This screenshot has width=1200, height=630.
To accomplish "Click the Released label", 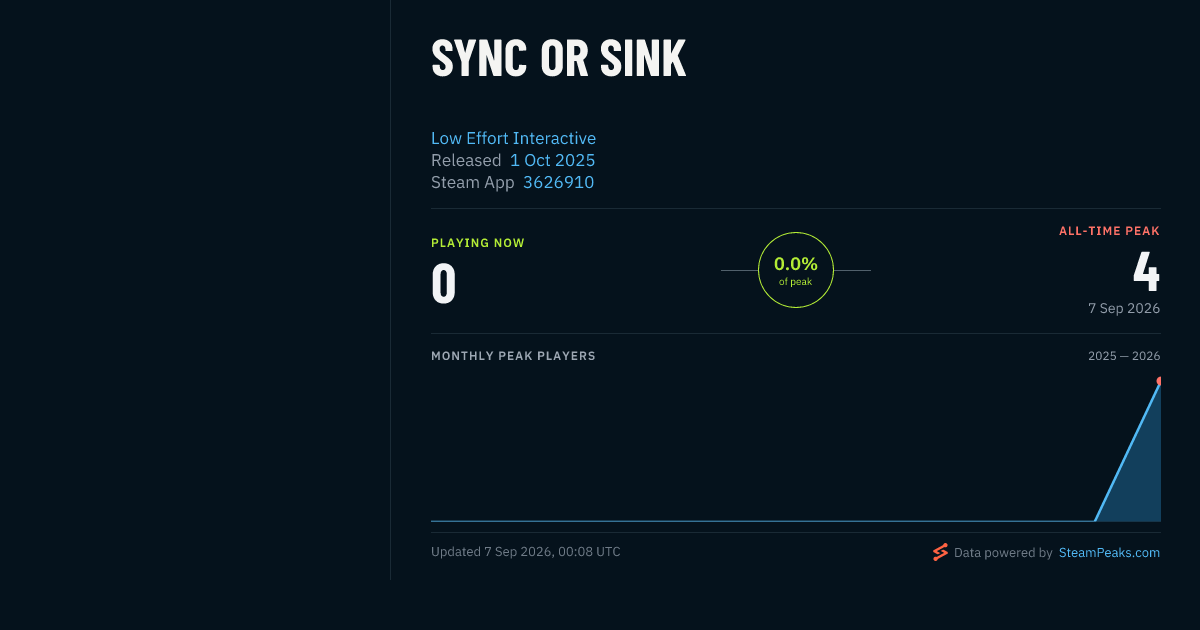I will tap(466, 160).
